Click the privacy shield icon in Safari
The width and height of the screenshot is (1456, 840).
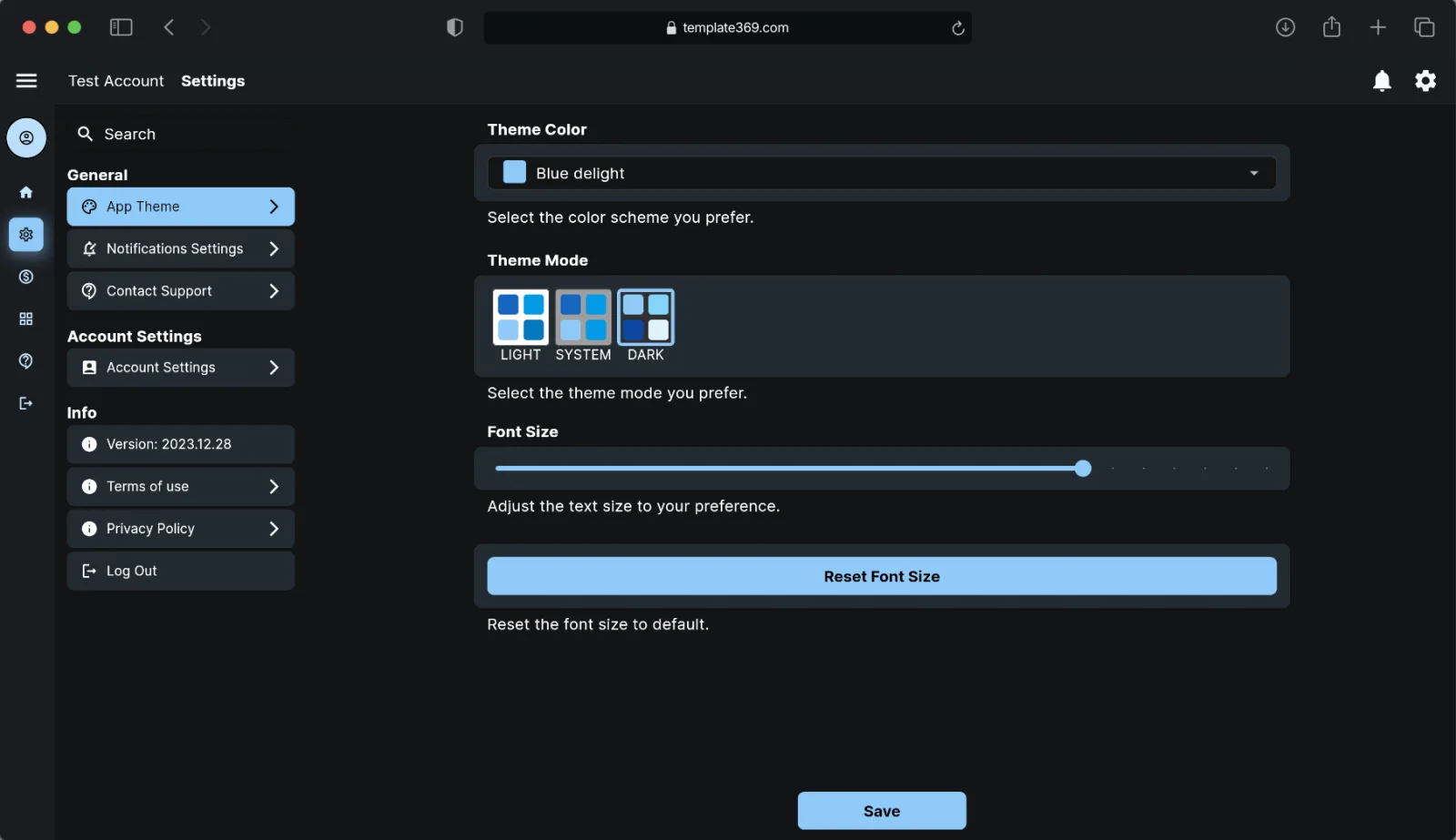(455, 27)
